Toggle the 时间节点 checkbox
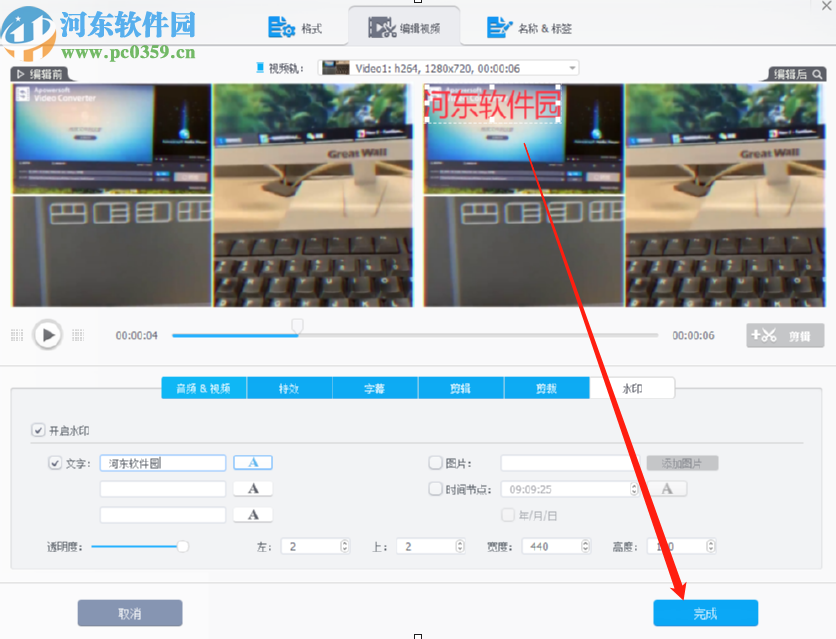The height and width of the screenshot is (639, 836). point(436,489)
